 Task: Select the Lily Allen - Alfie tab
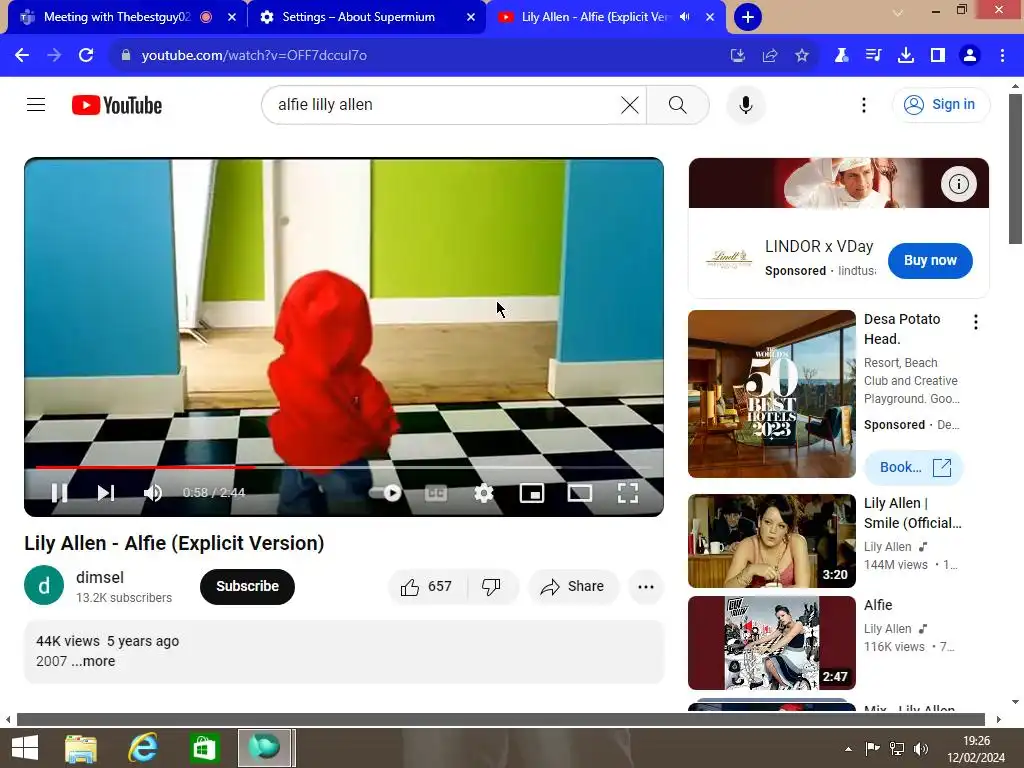(594, 17)
